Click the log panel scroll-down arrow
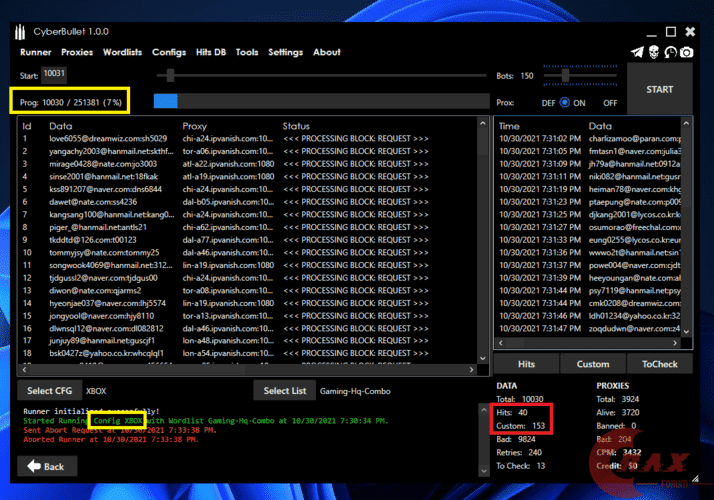714x500 pixels. [x=484, y=471]
